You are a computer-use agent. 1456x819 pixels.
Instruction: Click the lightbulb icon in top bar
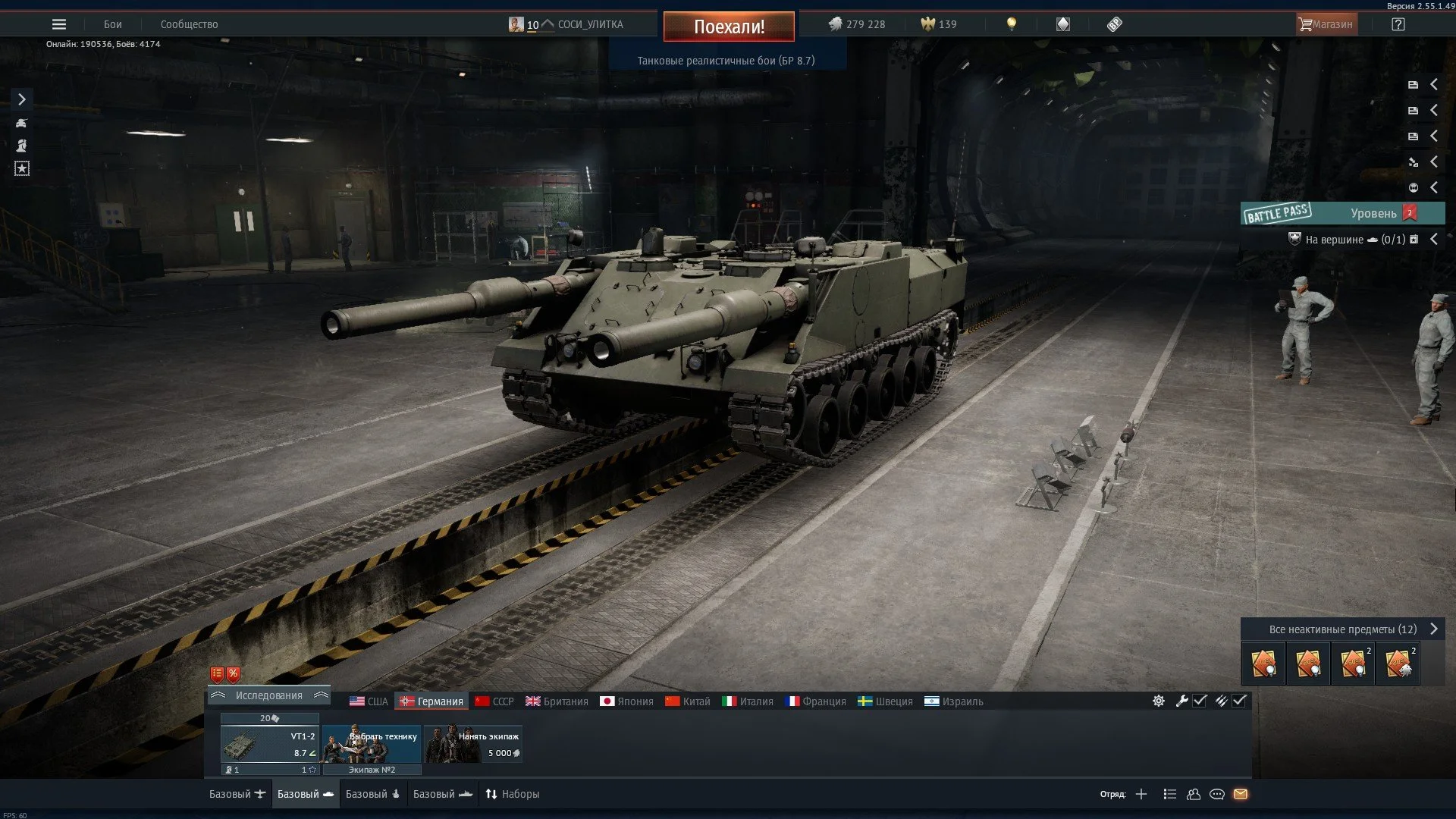(x=1011, y=24)
